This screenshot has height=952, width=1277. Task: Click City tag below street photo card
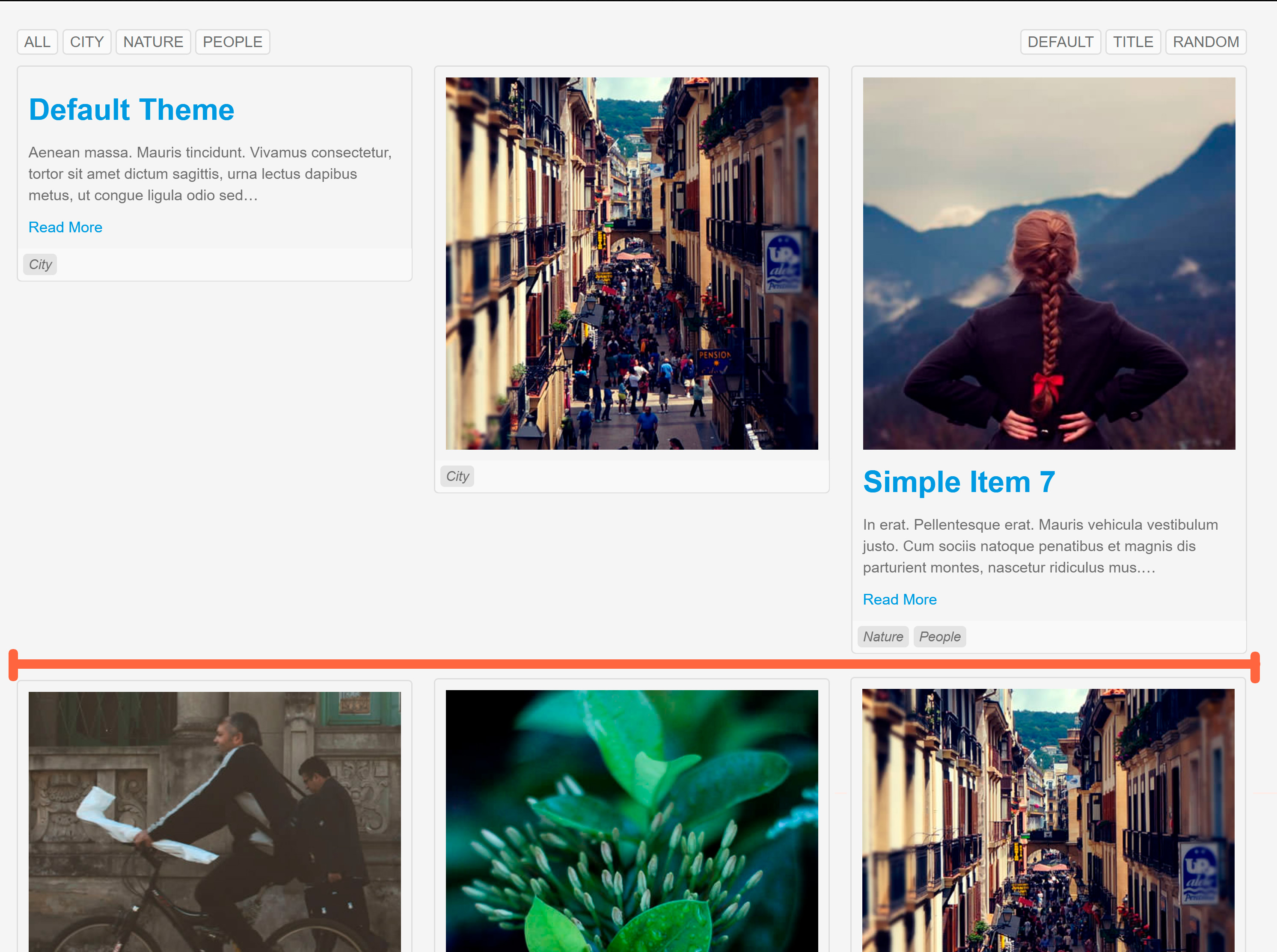pos(457,476)
